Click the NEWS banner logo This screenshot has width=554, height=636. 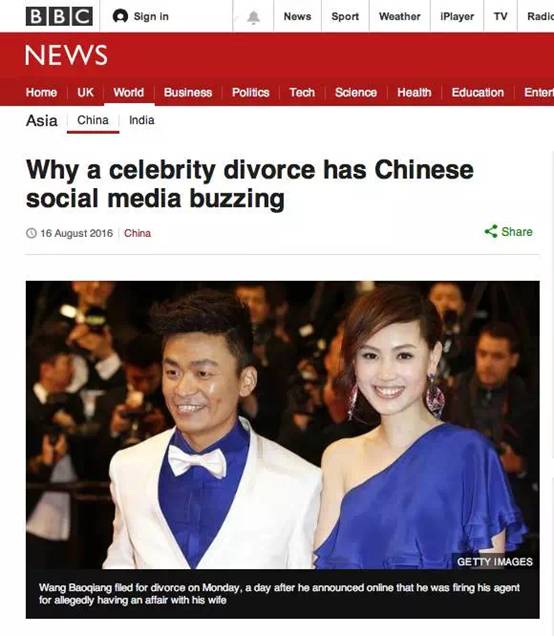click(x=66, y=55)
